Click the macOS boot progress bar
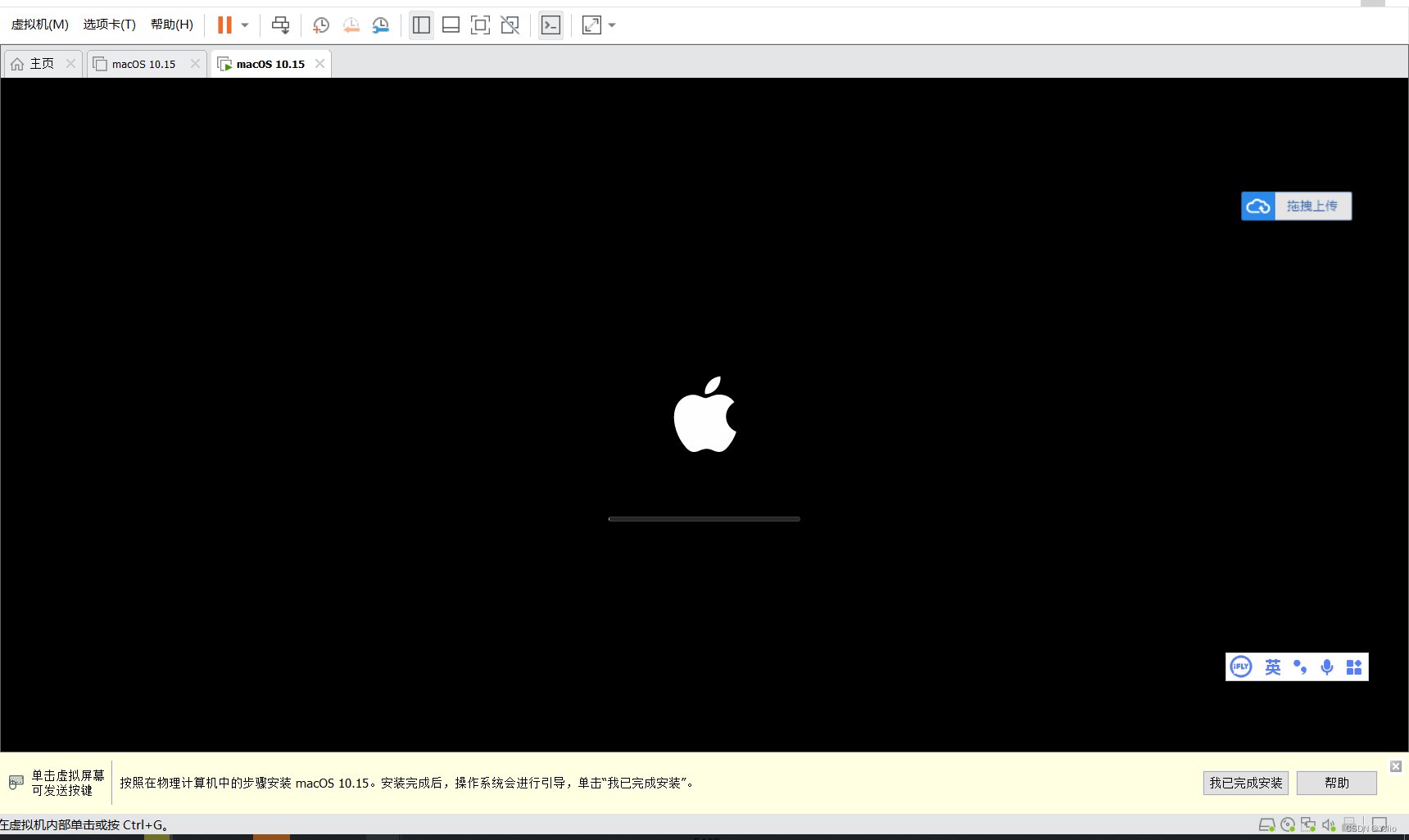The height and width of the screenshot is (840, 1409). pos(704,519)
